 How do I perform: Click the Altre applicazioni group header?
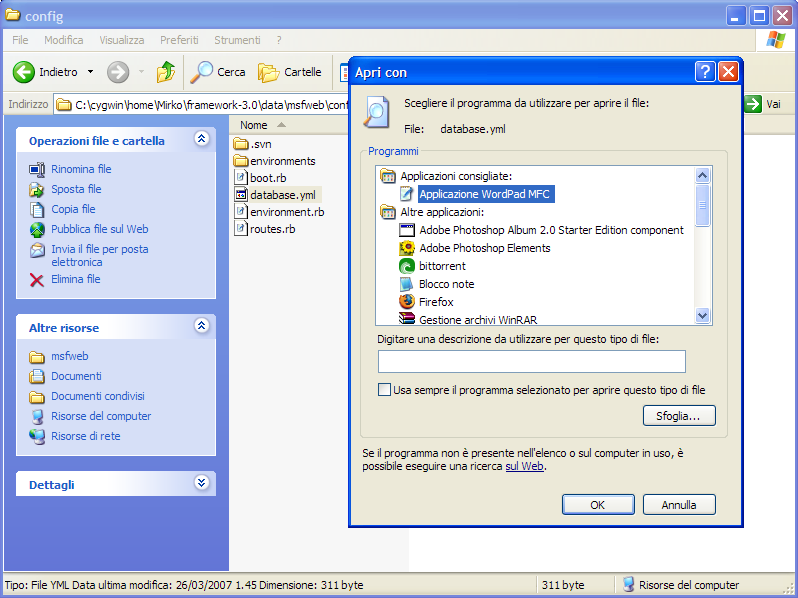click(x=442, y=212)
